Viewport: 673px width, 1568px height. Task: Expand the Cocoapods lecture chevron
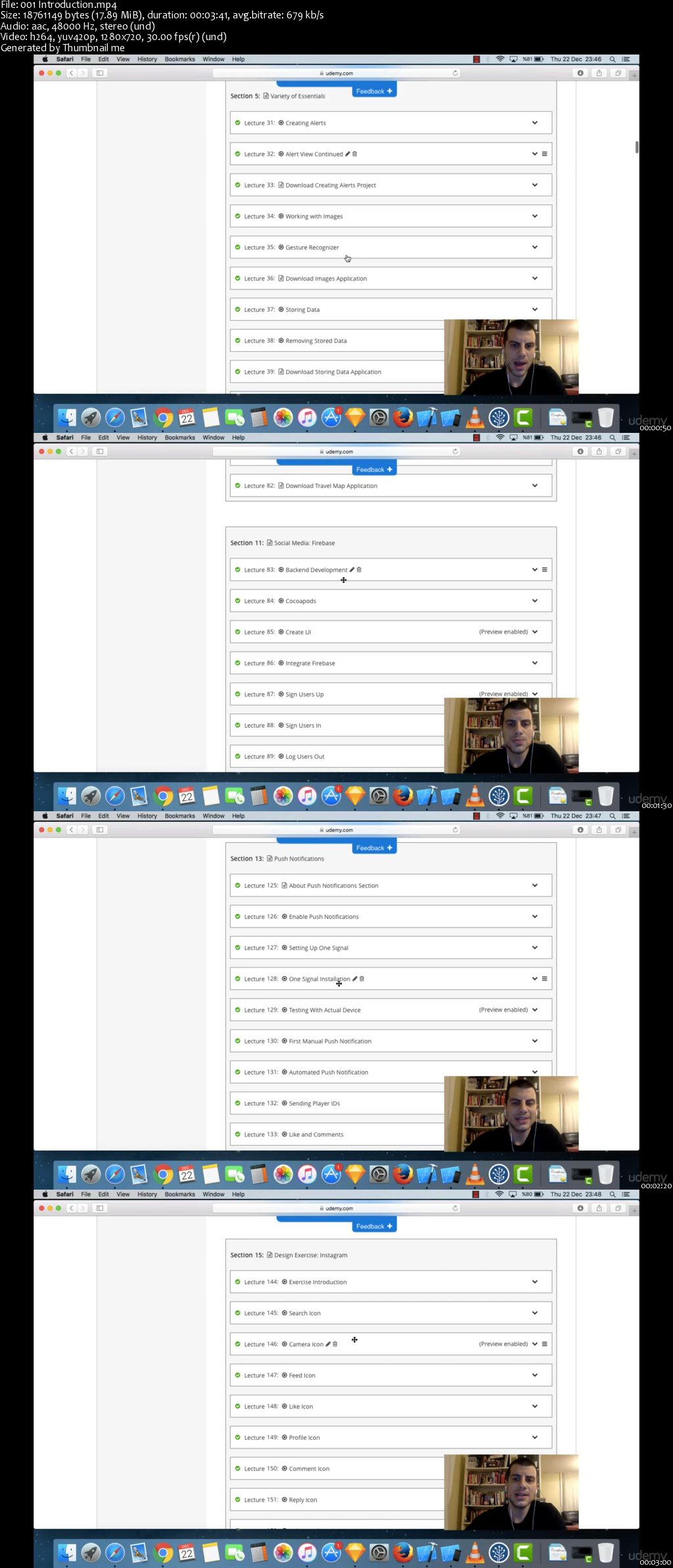[x=535, y=600]
